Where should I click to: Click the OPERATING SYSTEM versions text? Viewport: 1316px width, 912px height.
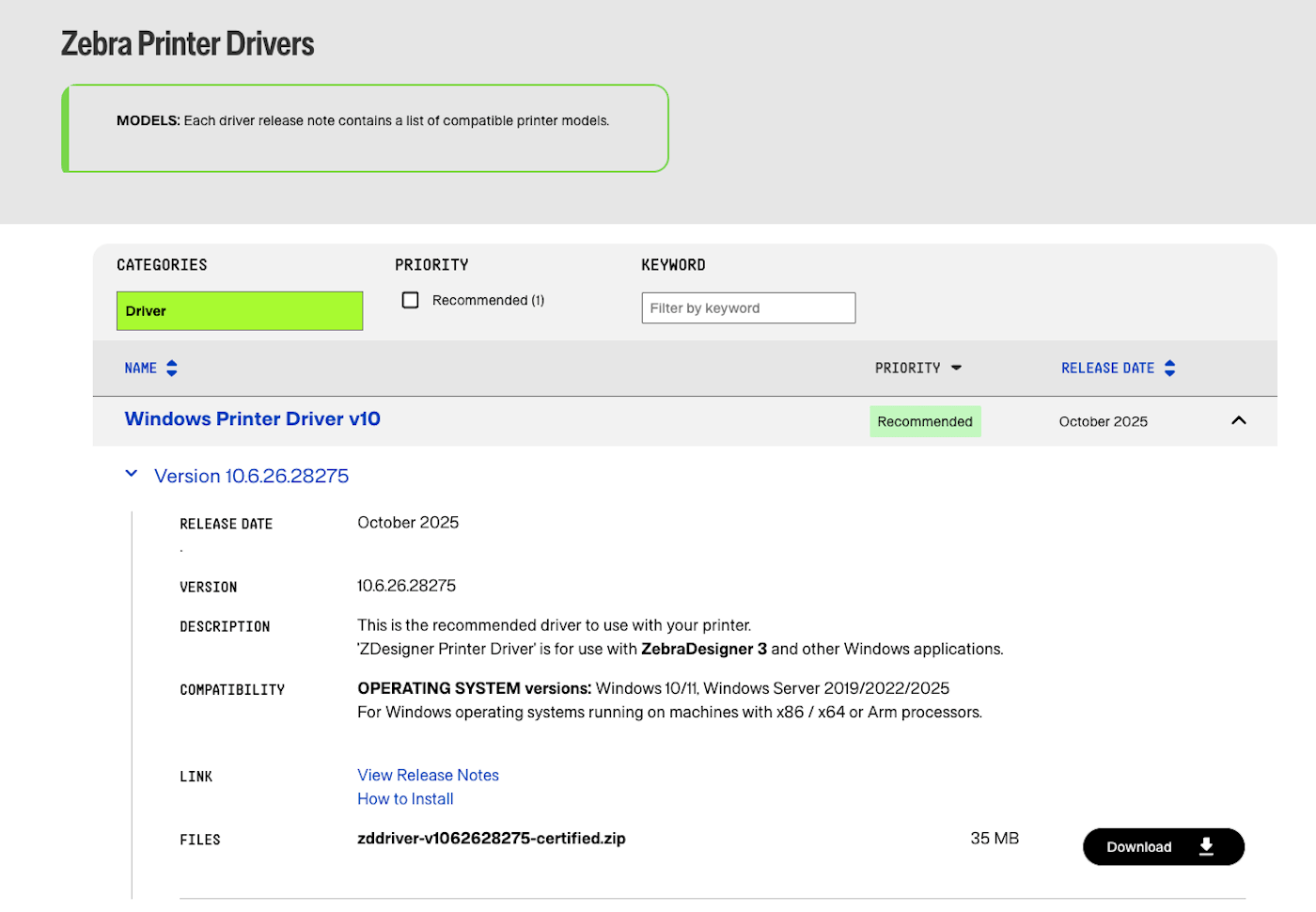point(475,689)
